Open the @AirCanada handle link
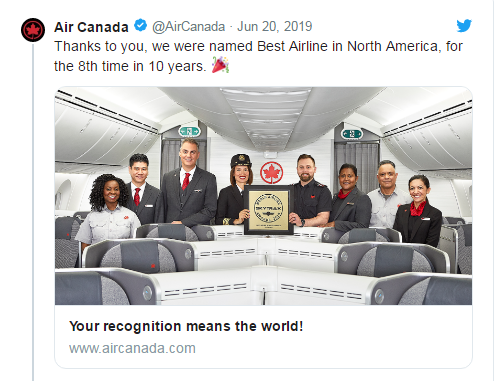Image resolution: width=495 pixels, height=381 pixels. click(188, 26)
